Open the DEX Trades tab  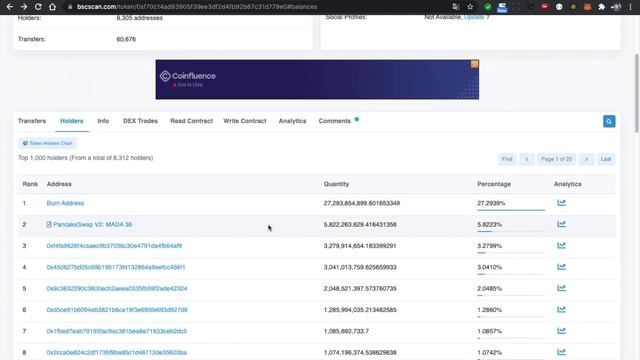(x=140, y=121)
